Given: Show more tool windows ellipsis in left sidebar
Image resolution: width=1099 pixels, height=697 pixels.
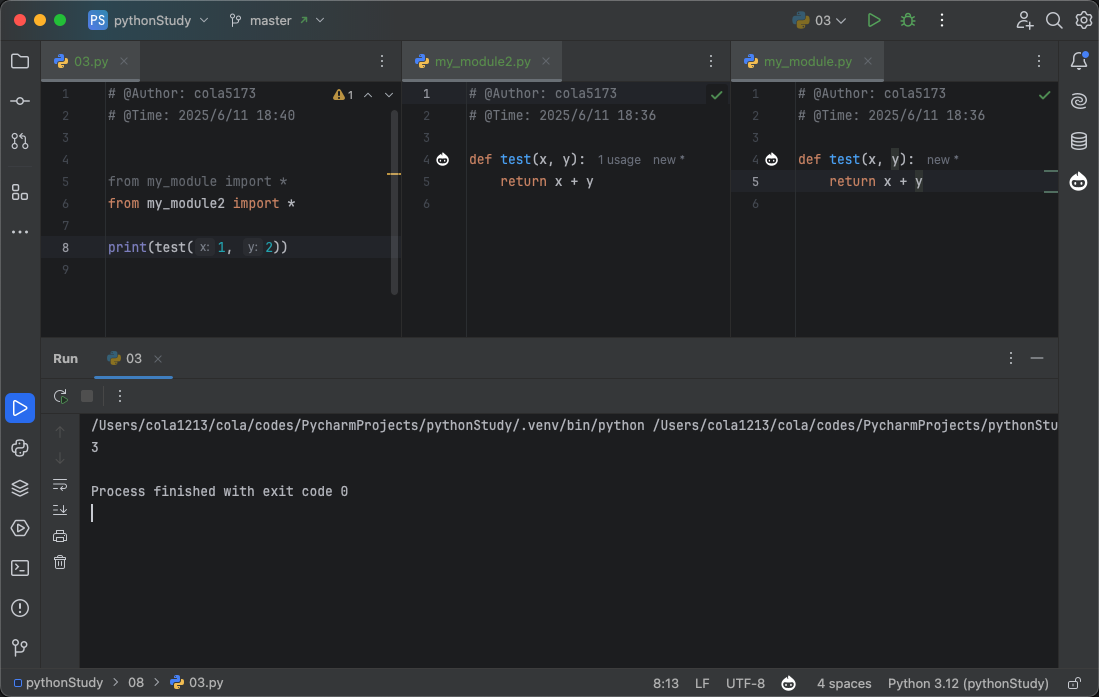Looking at the screenshot, I should click(x=20, y=232).
